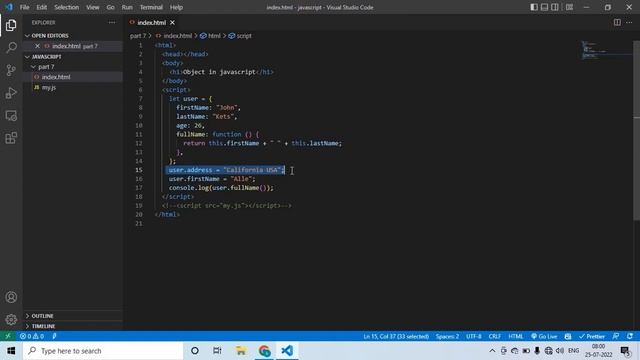Open editor more actions ellipsis
Image resolution: width=640 pixels, height=360 pixels.
[x=629, y=22]
